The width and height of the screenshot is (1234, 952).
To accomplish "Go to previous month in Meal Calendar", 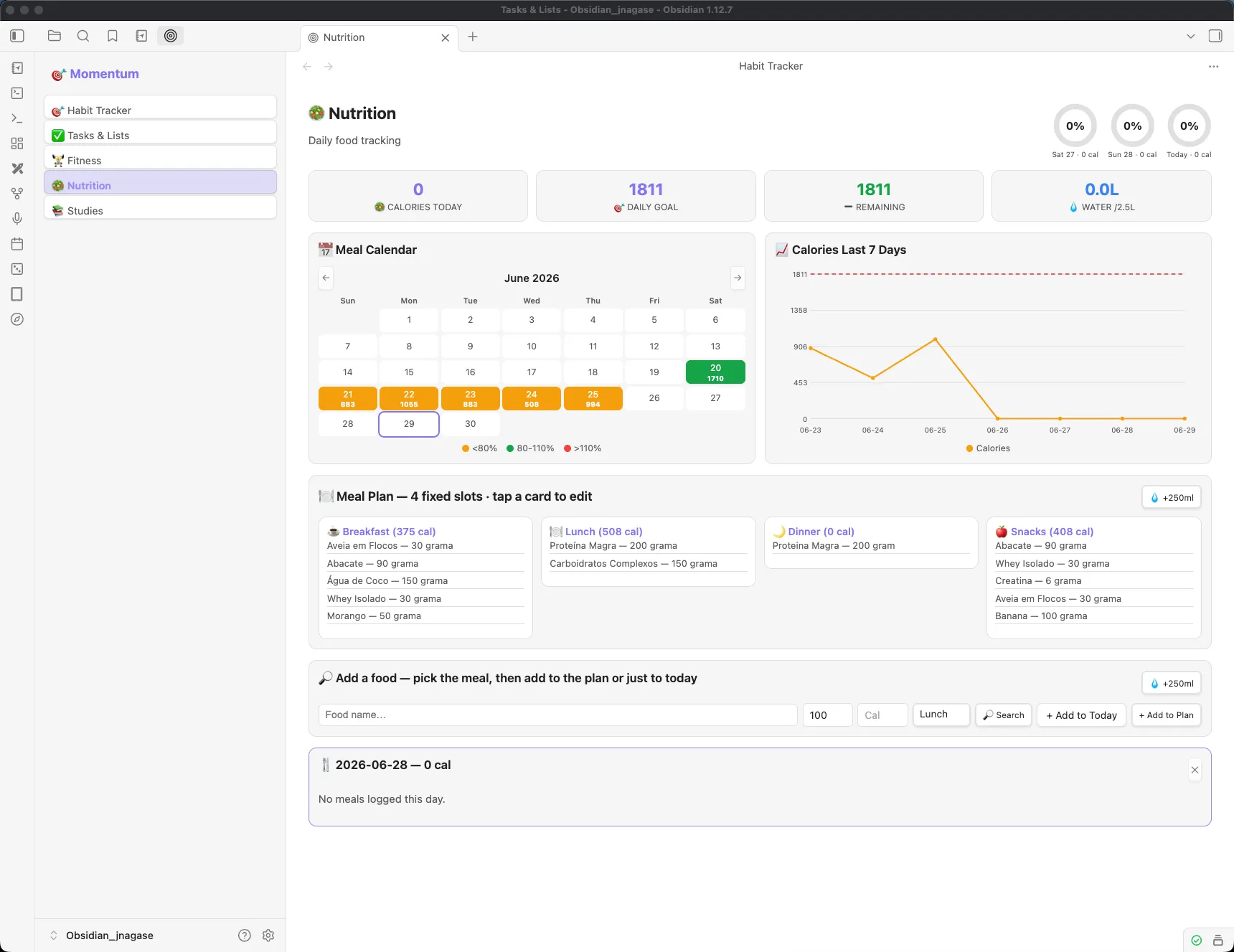I will click(x=326, y=278).
